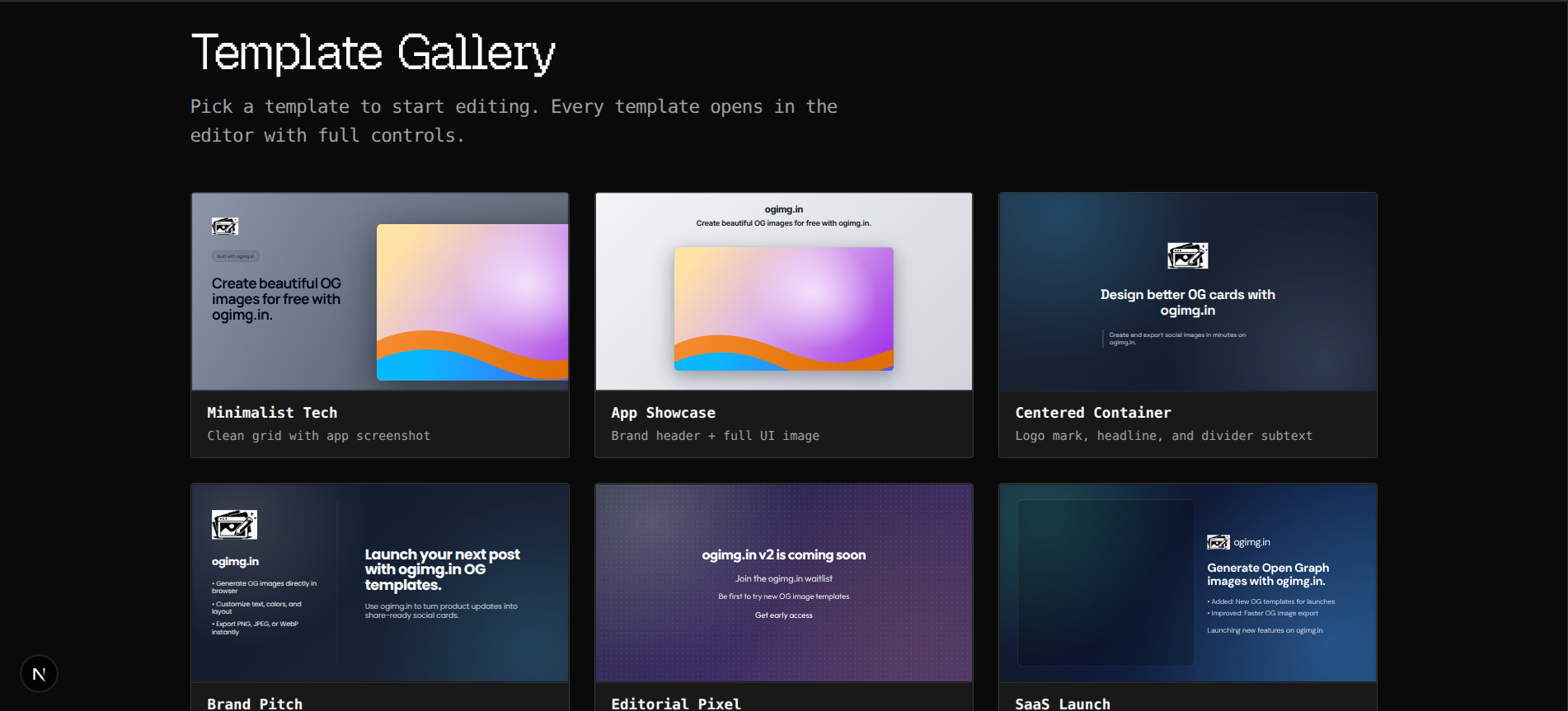Click 'Get early access' in Editorial Pixel preview
1568x711 pixels.
[783, 615]
